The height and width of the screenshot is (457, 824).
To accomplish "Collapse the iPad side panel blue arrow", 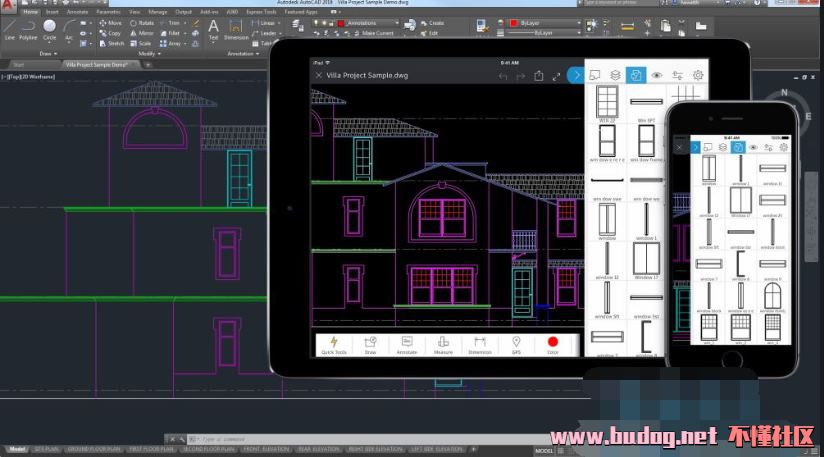I will pos(576,75).
